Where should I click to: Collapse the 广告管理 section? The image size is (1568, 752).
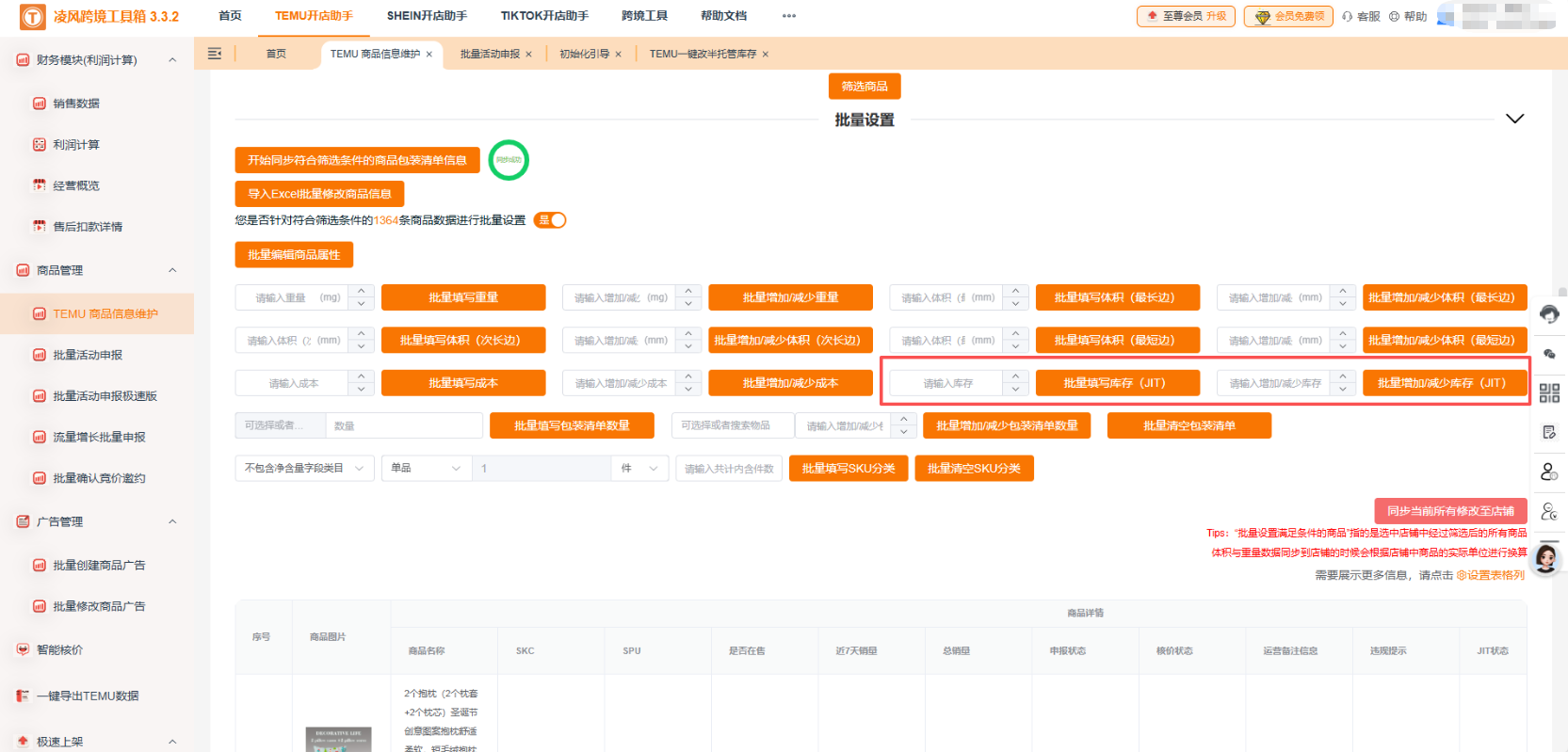pyautogui.click(x=172, y=522)
